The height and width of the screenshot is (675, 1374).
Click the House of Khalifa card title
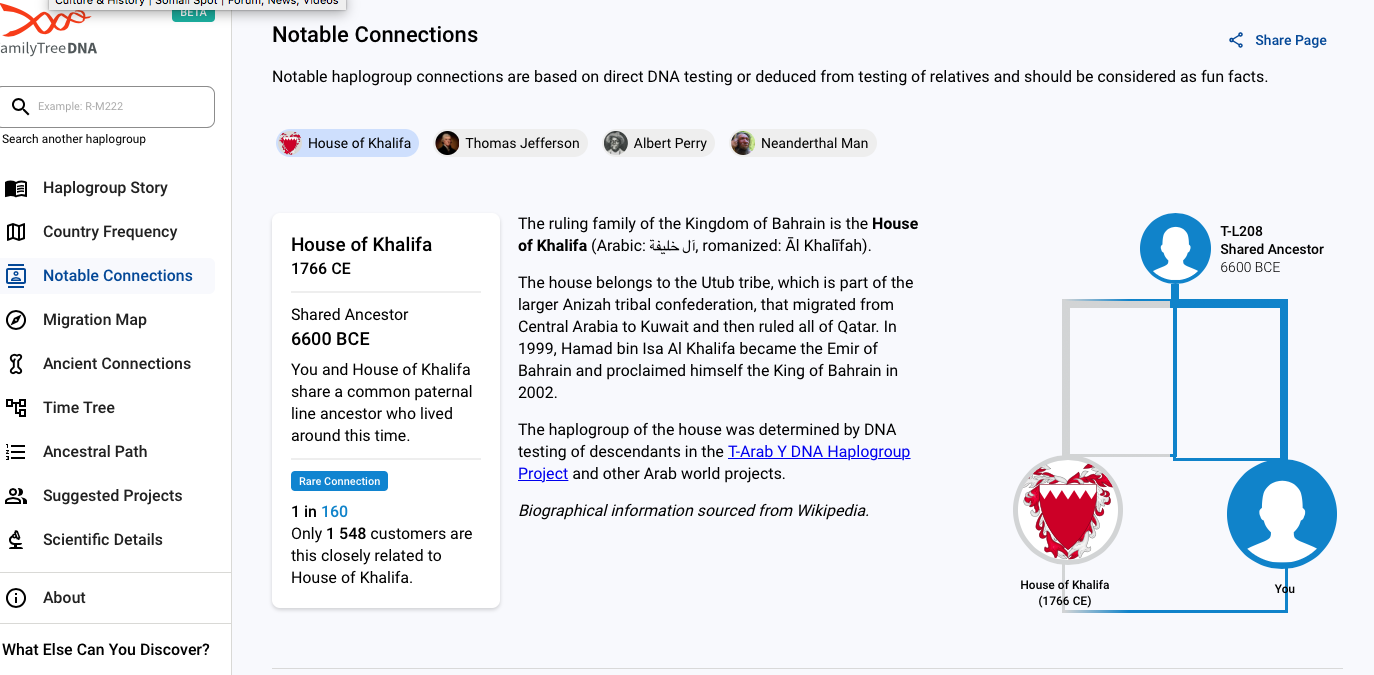tap(361, 244)
